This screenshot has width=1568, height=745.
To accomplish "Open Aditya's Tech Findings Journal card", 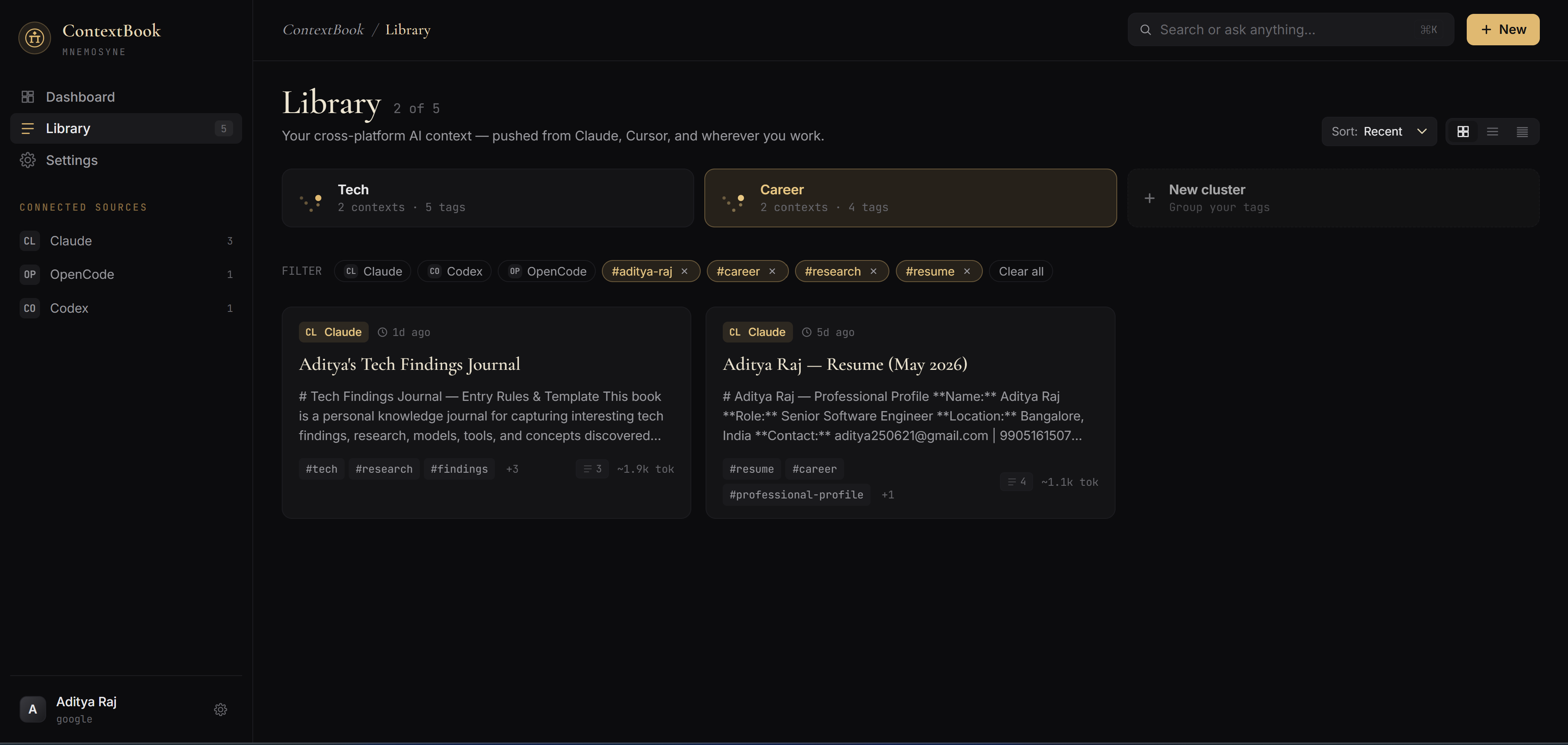I will point(486,413).
